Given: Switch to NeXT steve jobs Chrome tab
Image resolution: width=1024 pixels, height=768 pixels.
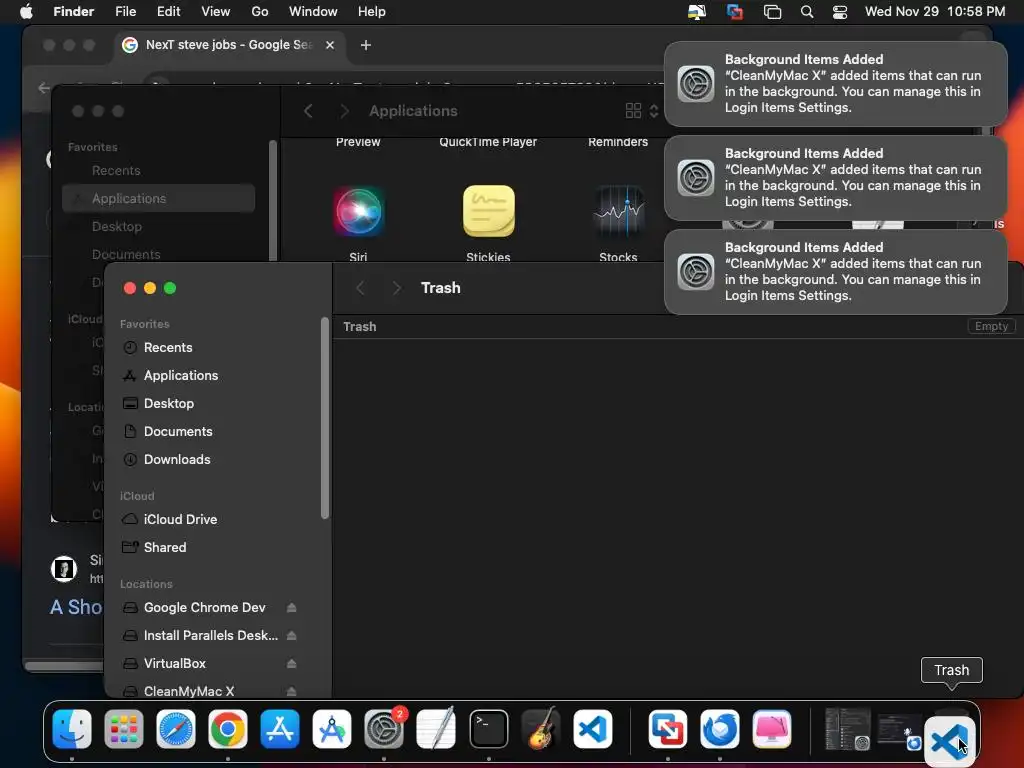Looking at the screenshot, I should [229, 44].
